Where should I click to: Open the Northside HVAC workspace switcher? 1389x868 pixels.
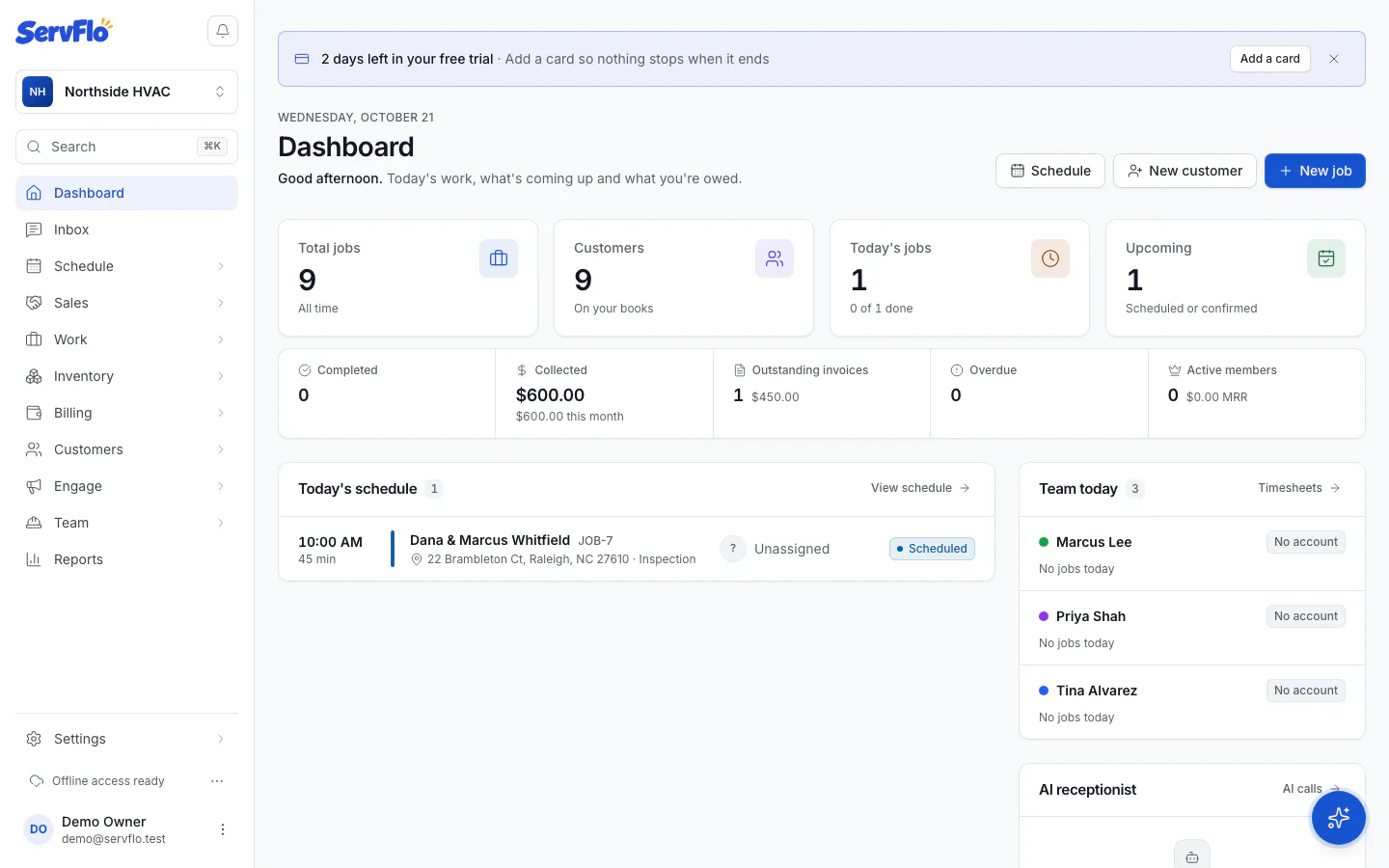coord(126,92)
